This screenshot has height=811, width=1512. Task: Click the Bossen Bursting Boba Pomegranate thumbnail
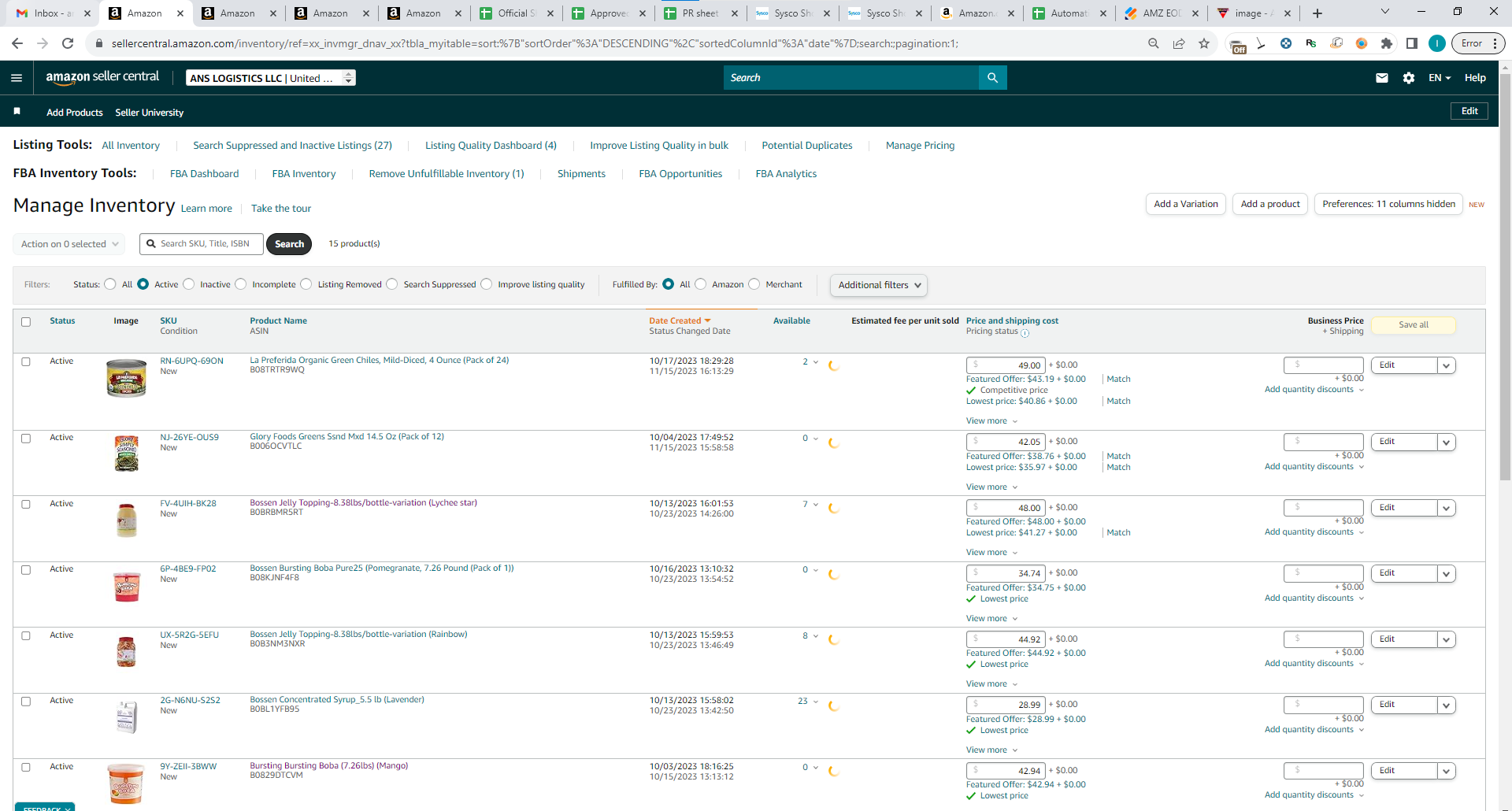(126, 587)
